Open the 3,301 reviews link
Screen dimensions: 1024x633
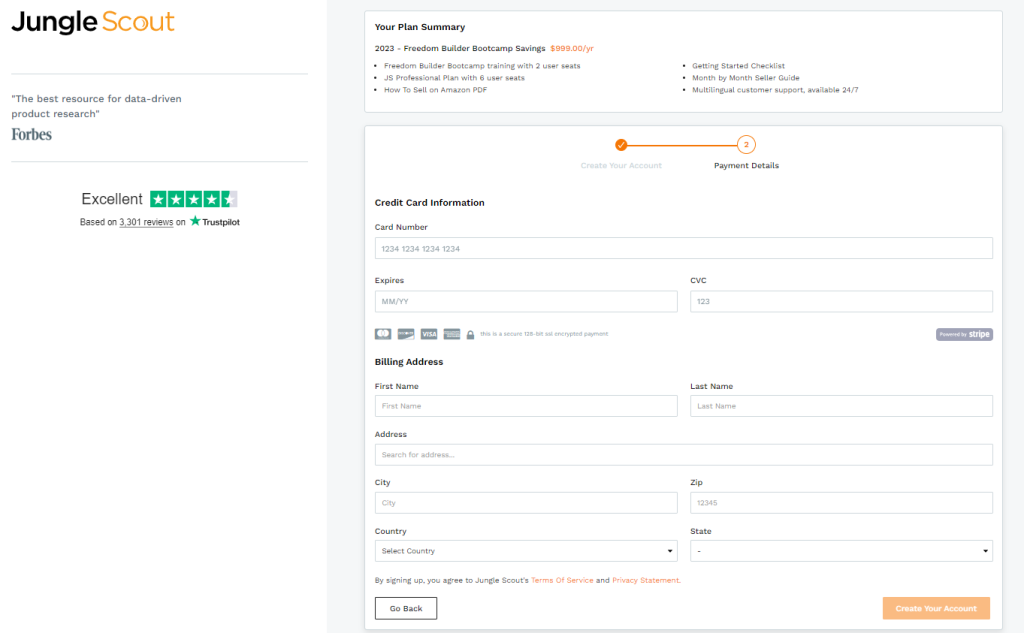pyautogui.click(x=146, y=222)
